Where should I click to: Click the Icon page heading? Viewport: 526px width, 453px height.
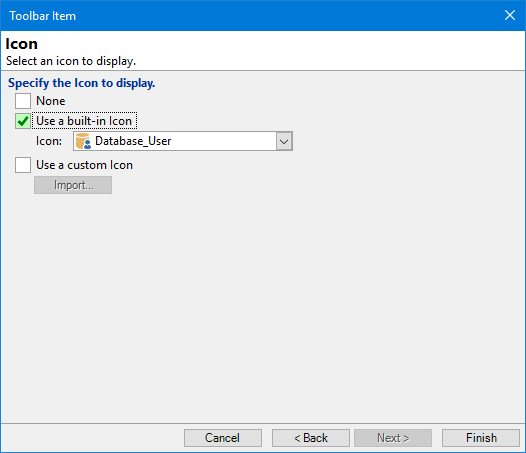click(21, 44)
